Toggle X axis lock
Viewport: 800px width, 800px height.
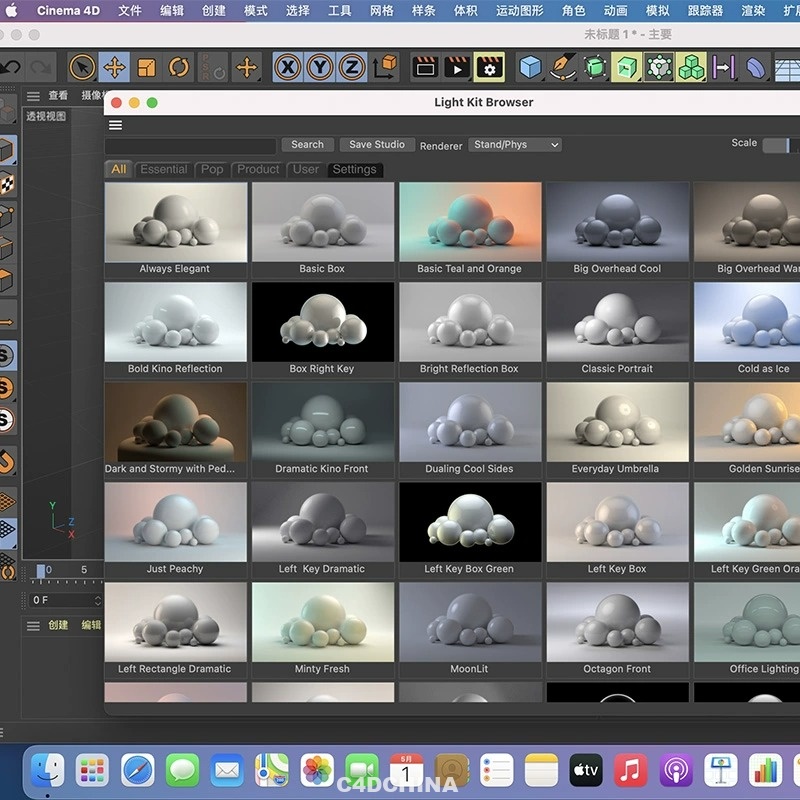(288, 67)
